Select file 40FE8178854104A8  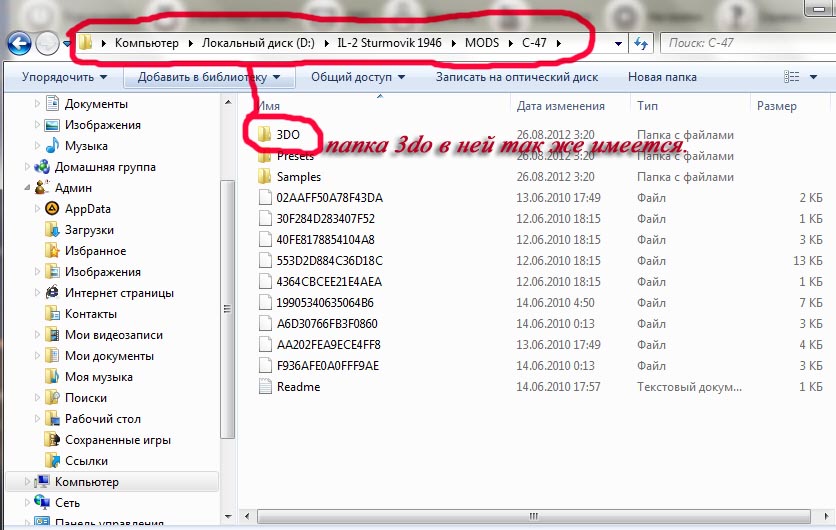(325, 240)
